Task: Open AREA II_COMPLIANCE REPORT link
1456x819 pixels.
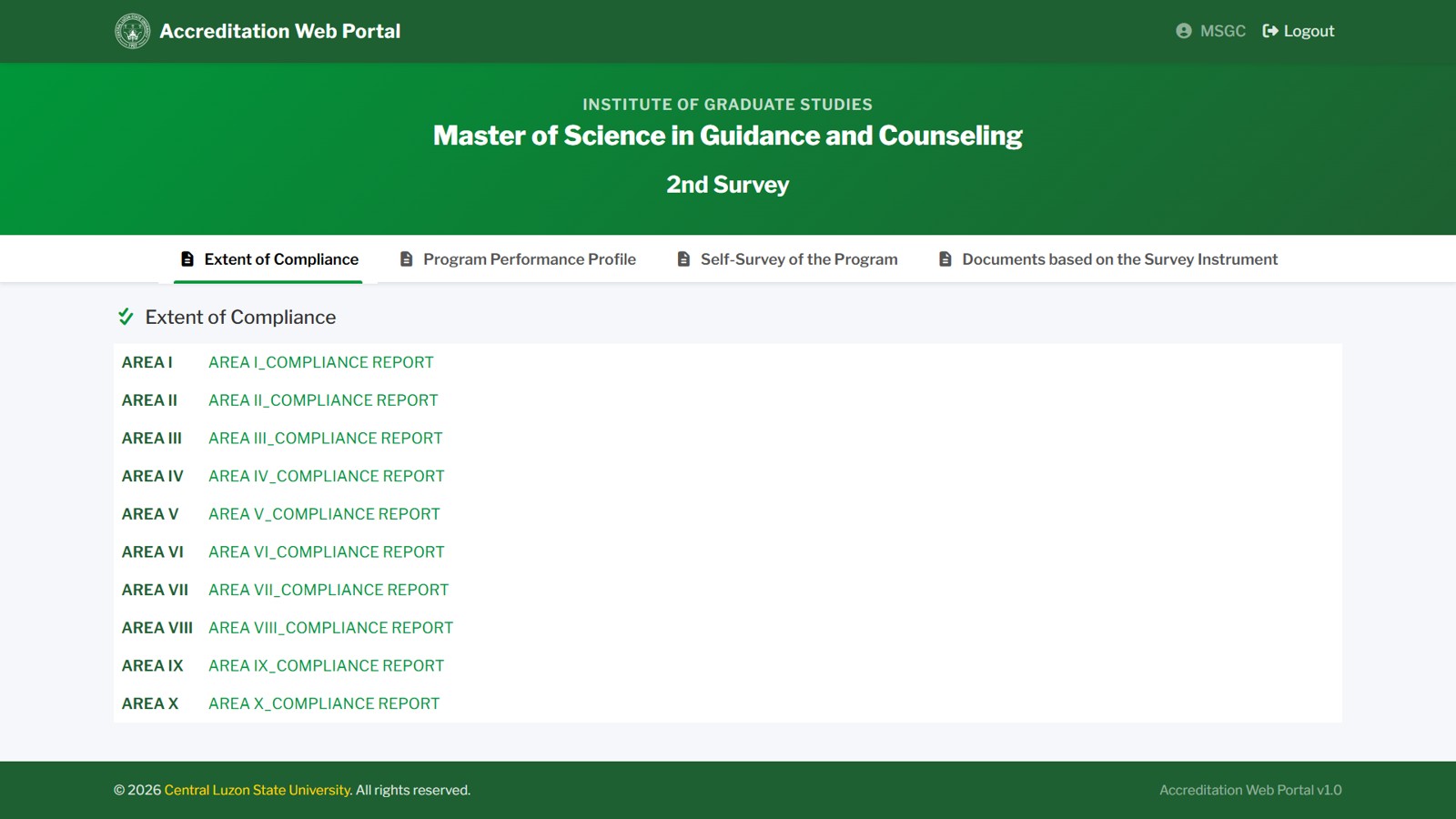Action: 323,400
